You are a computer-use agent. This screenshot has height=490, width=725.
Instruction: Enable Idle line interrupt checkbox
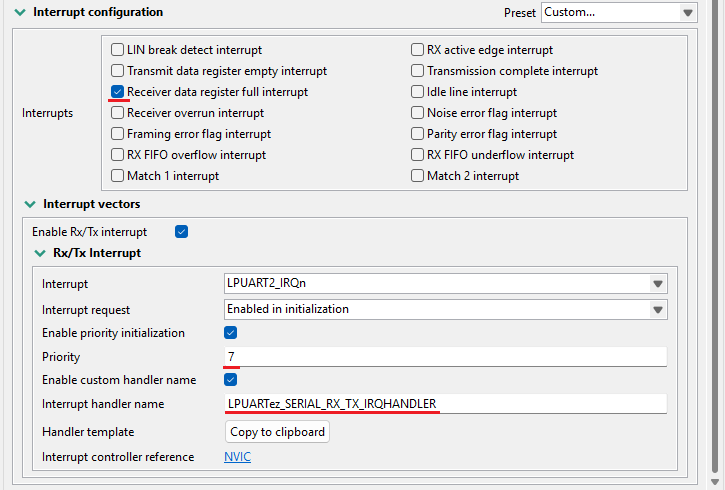(x=418, y=92)
